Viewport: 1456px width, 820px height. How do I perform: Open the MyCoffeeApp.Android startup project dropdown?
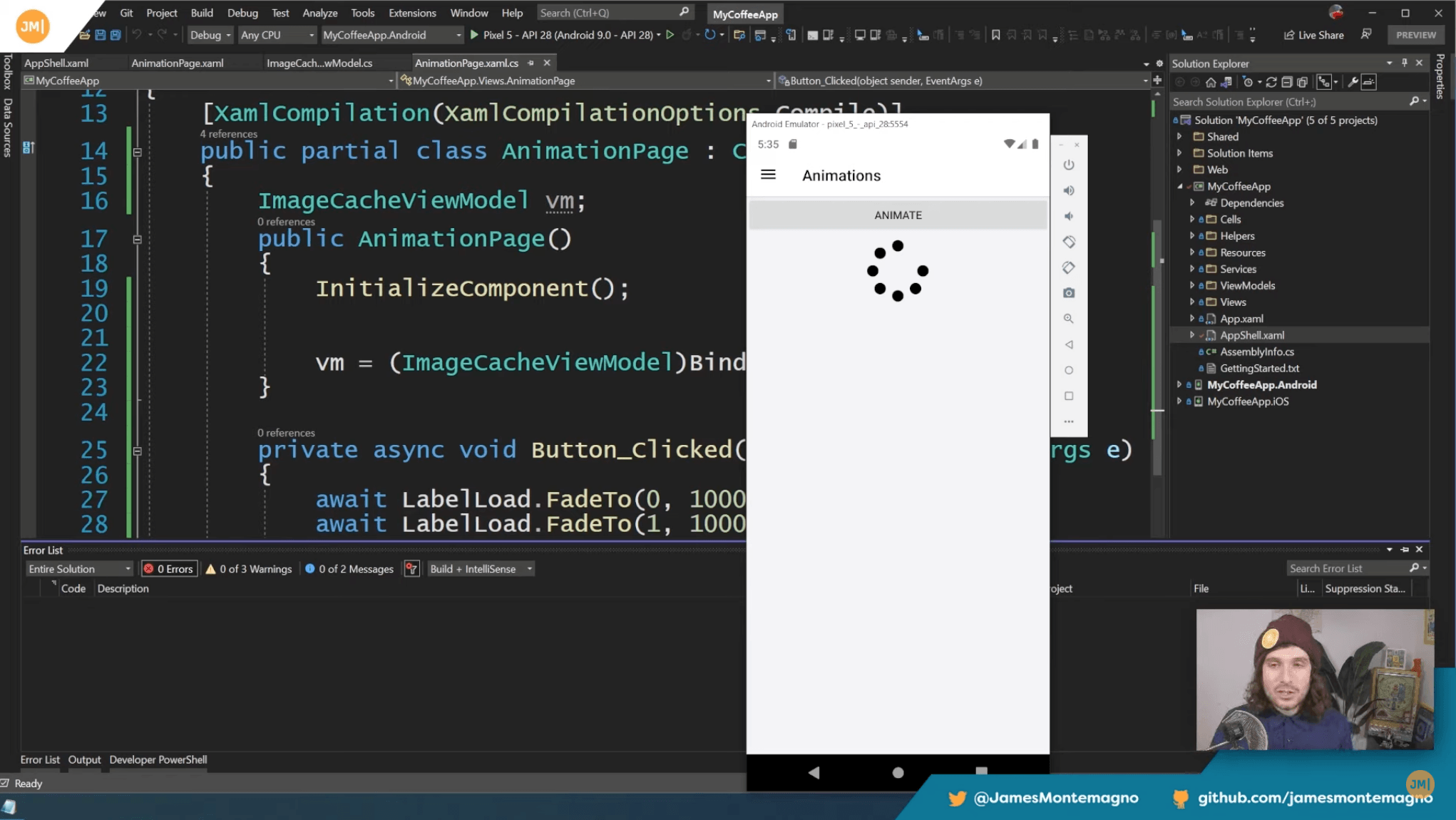point(391,35)
